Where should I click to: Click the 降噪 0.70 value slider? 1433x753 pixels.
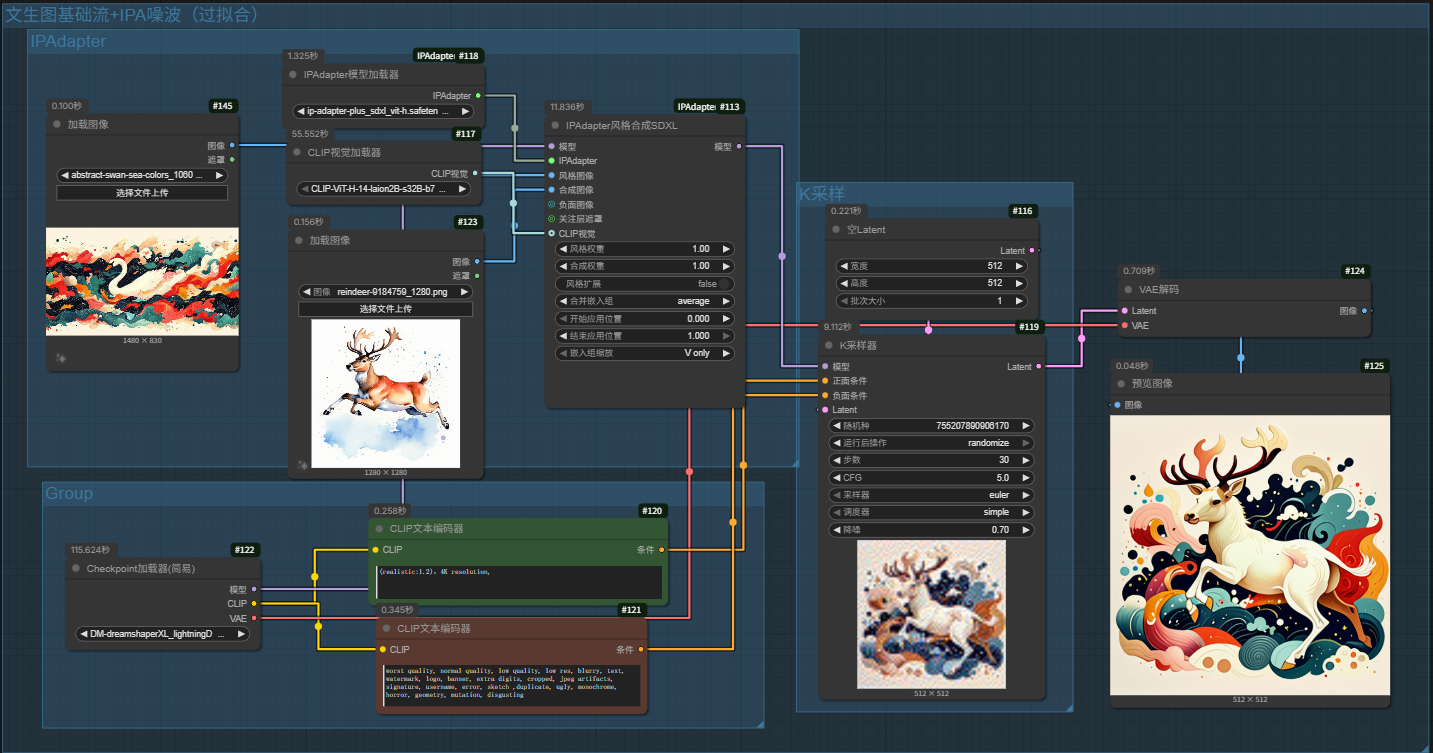[x=931, y=529]
